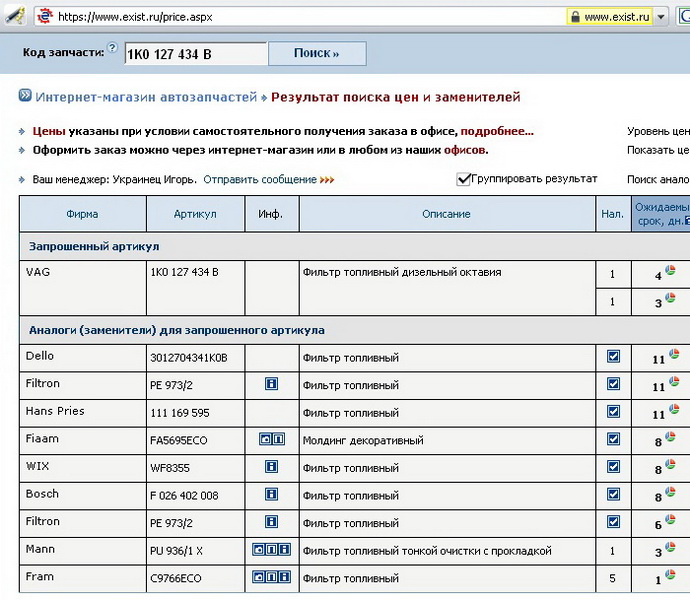Screen dimensions: 690x600
Task: Open help icon next to Код запчасти
Action: click(113, 47)
